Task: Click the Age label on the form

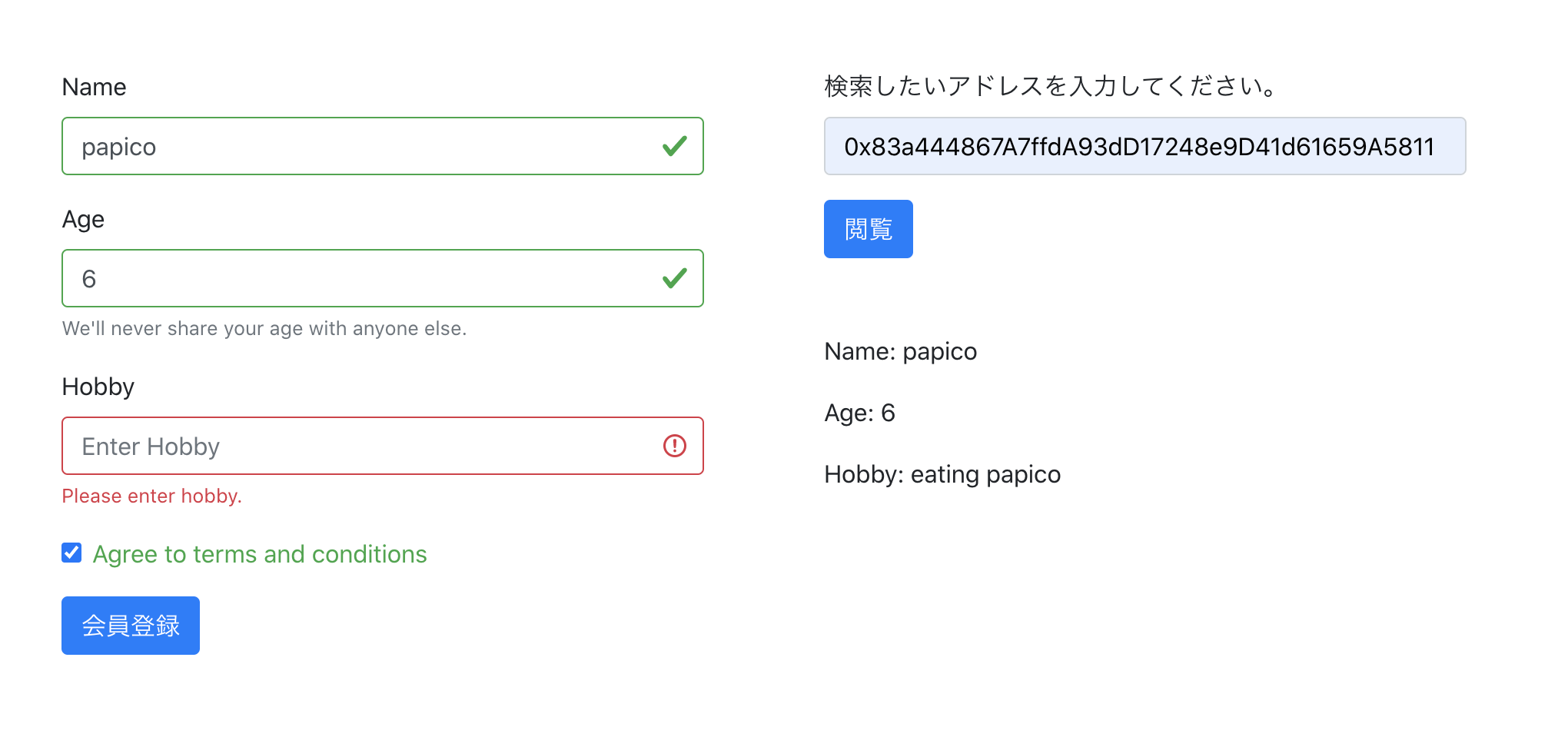Action: click(82, 219)
